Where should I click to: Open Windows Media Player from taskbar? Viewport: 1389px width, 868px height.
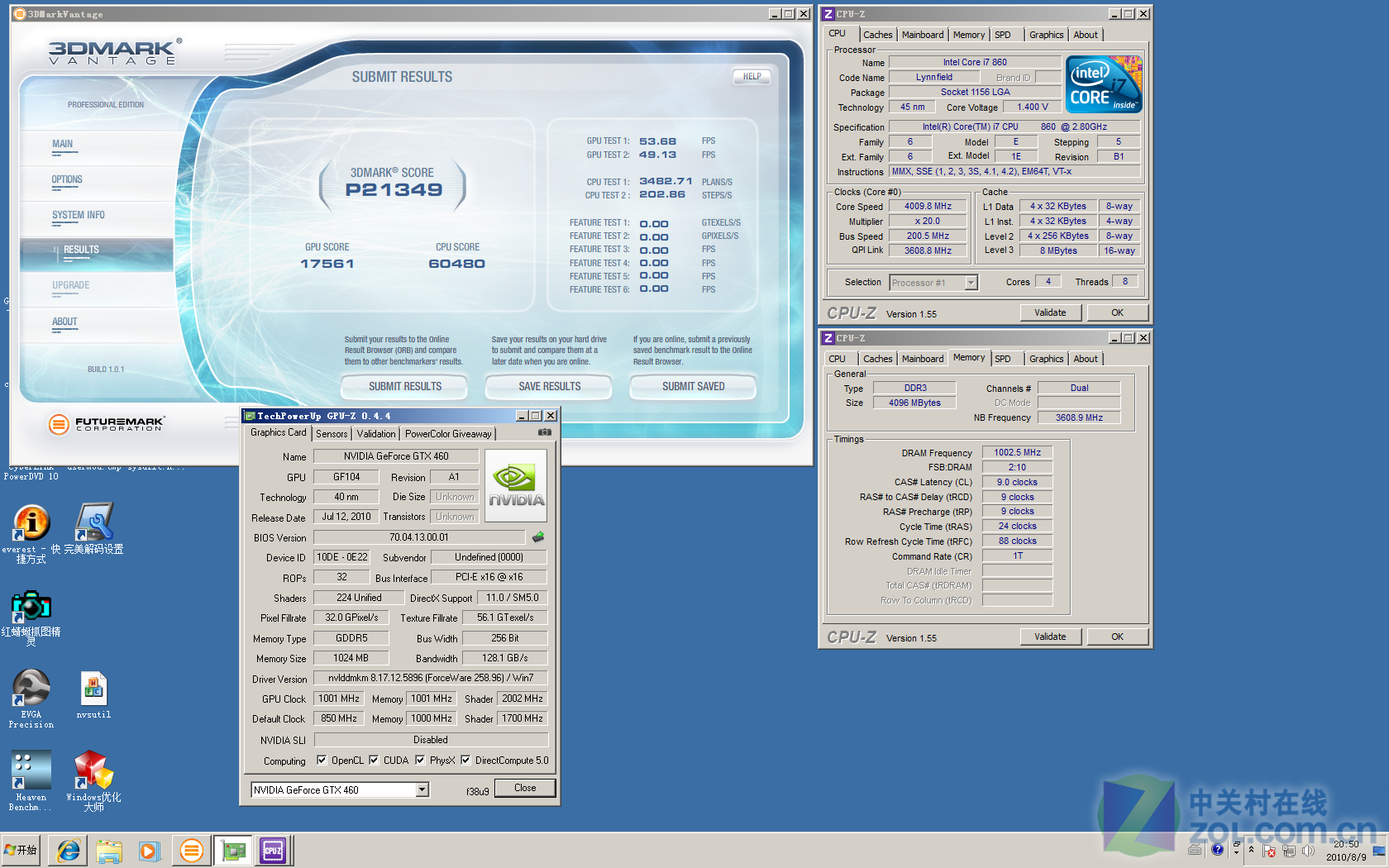pos(149,851)
